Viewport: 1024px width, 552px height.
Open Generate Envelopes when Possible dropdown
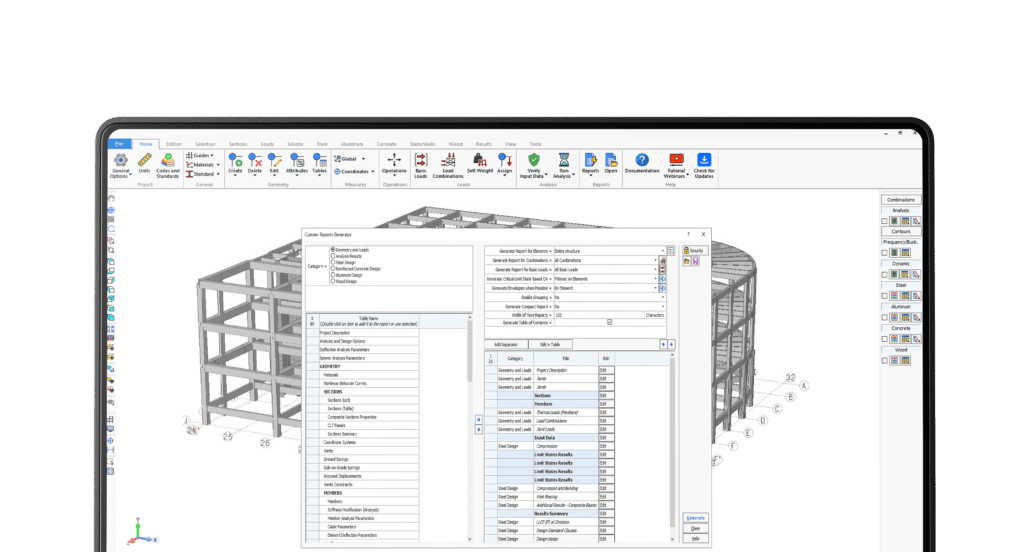656,287
